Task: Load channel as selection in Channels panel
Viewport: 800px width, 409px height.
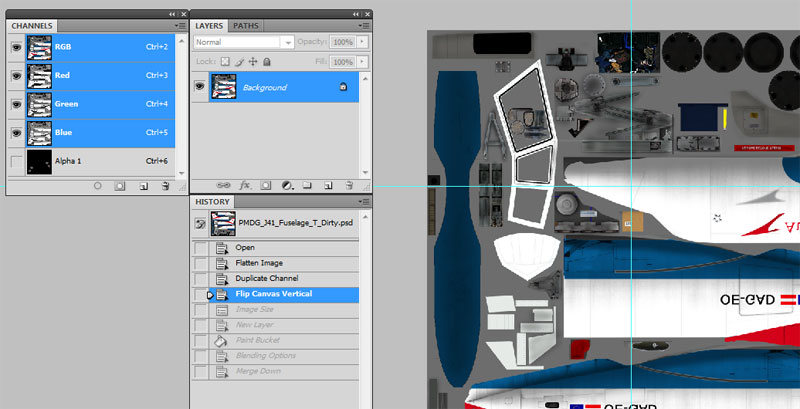Action: (x=98, y=187)
